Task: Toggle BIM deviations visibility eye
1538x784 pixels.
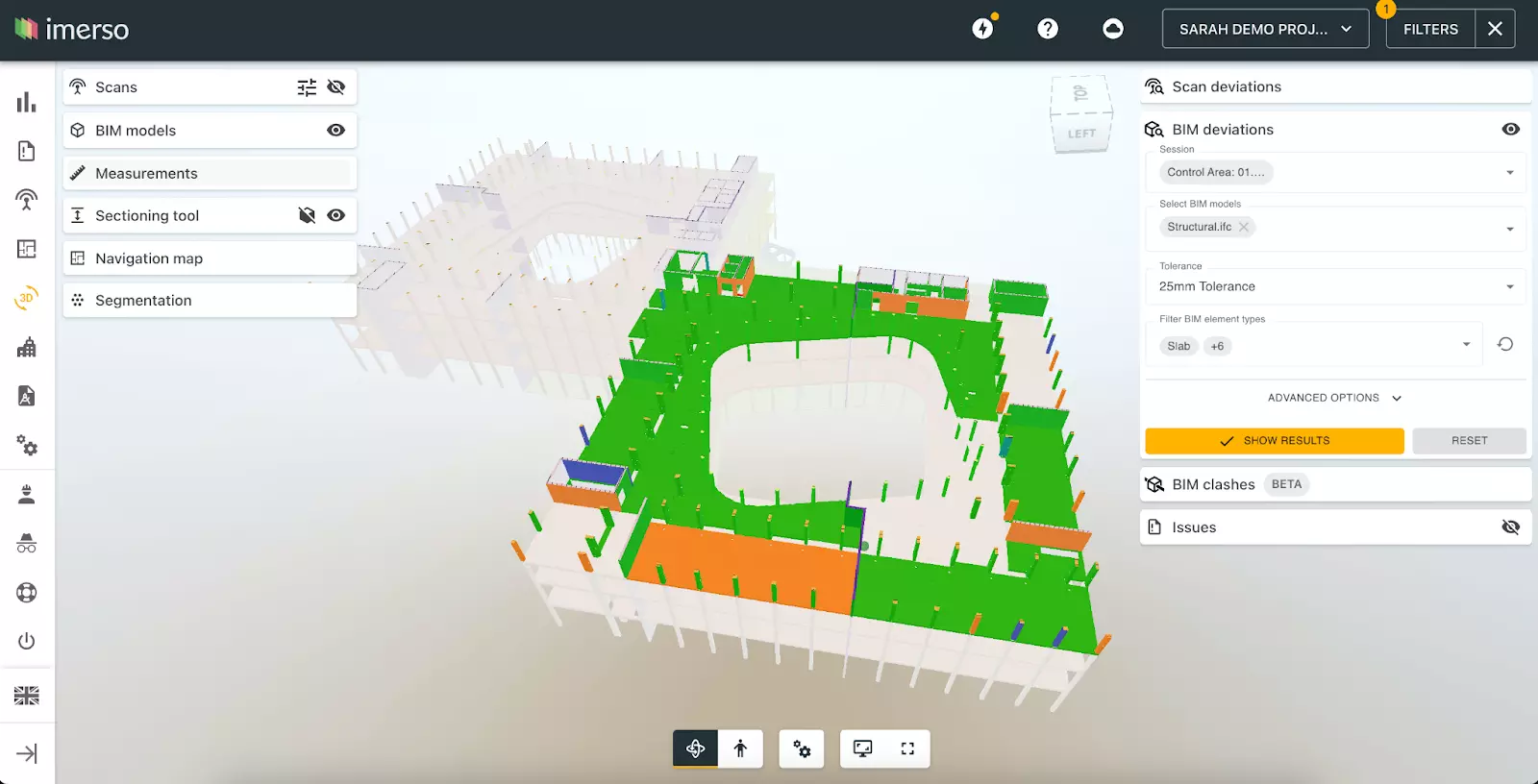Action: pos(1511,129)
